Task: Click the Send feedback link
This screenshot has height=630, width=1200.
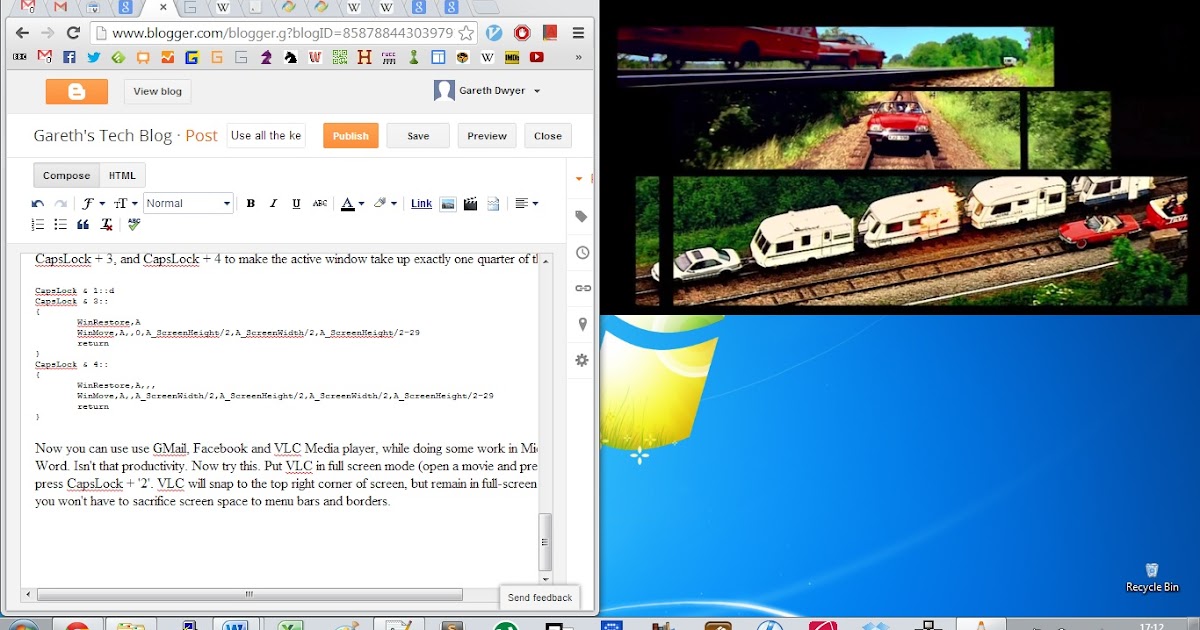Action: [539, 597]
